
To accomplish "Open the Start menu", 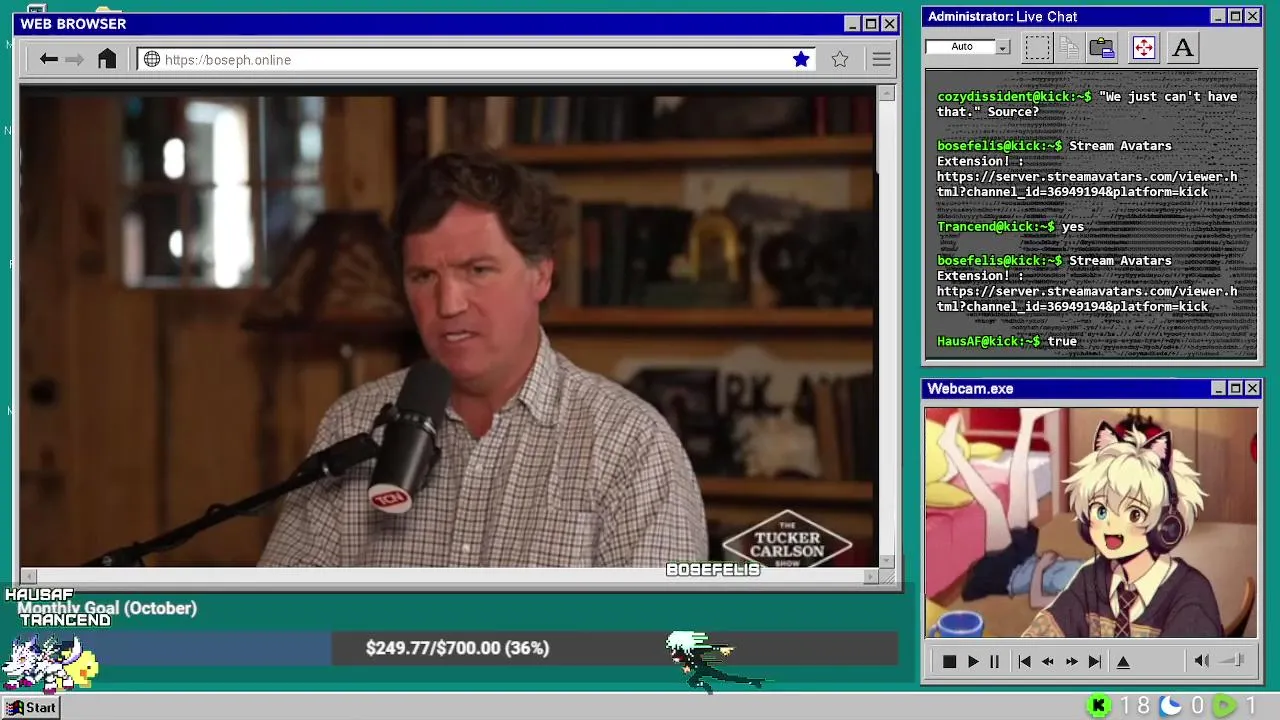I will pos(32,707).
